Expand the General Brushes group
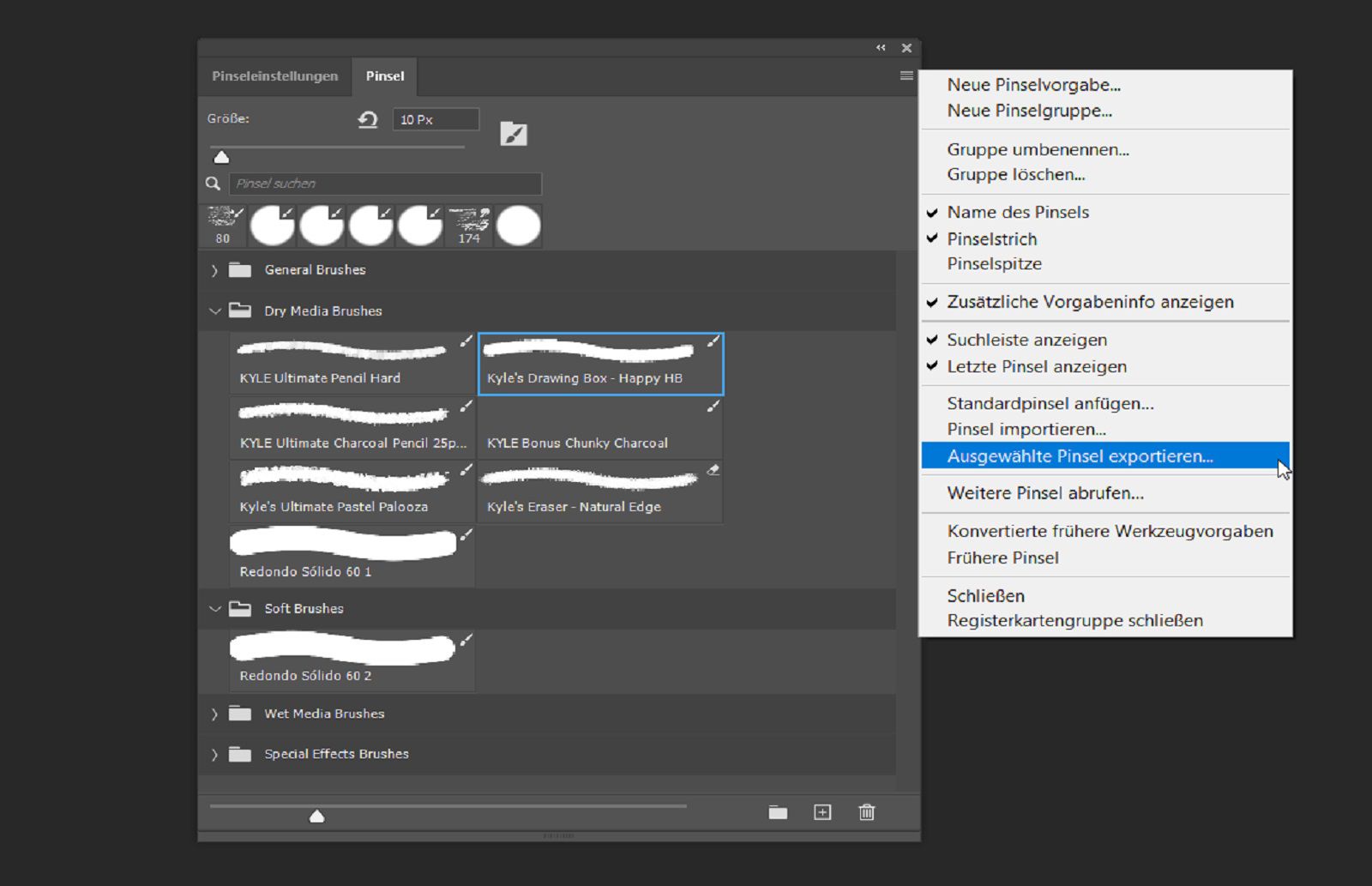 pos(214,269)
